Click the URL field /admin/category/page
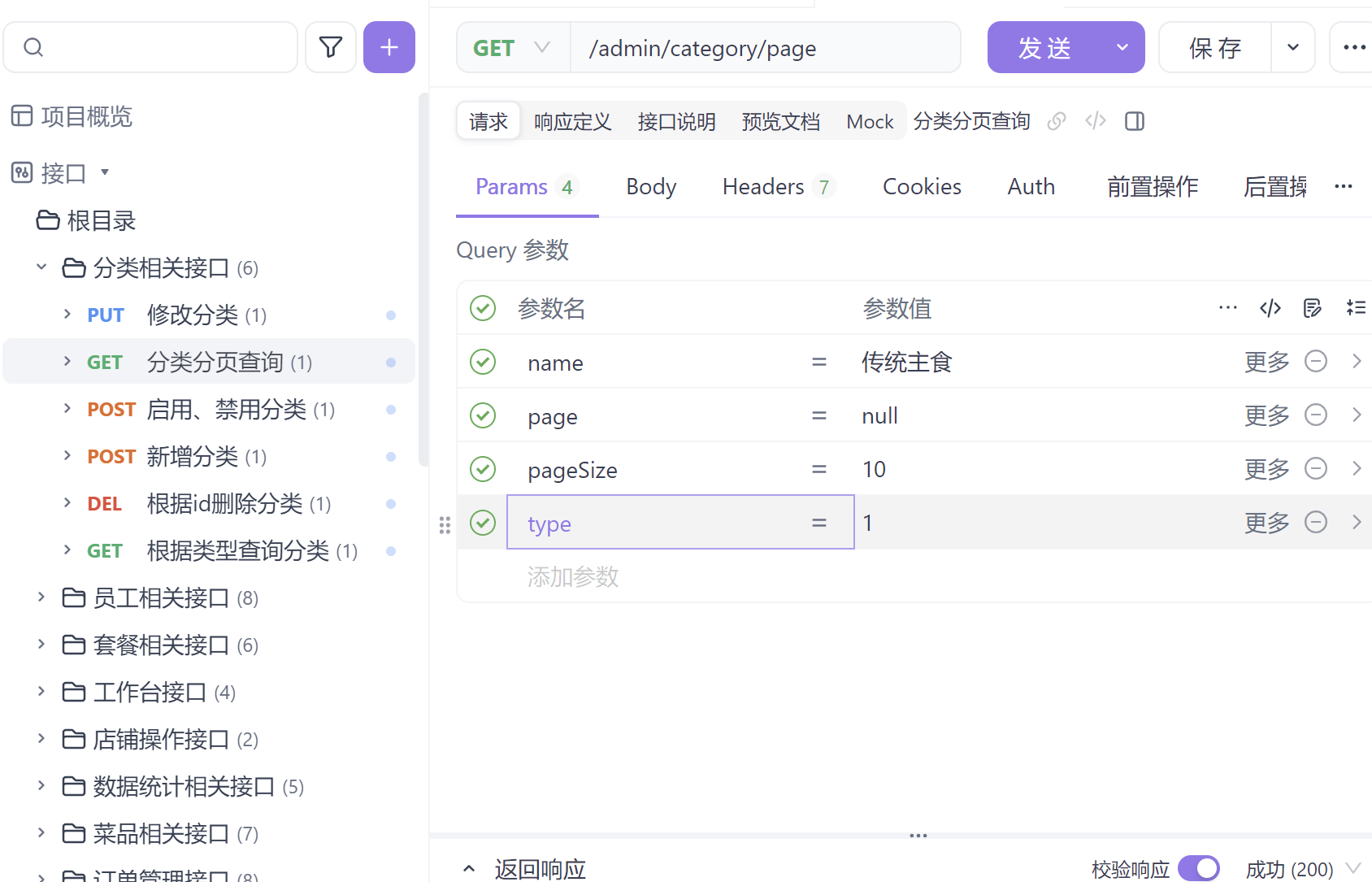The image size is (1372, 882). (x=766, y=47)
